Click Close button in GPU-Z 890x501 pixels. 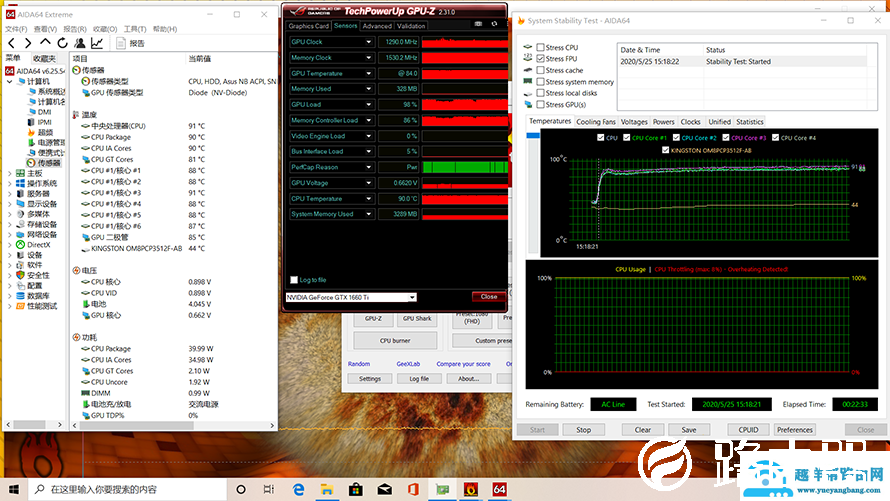pyautogui.click(x=489, y=297)
